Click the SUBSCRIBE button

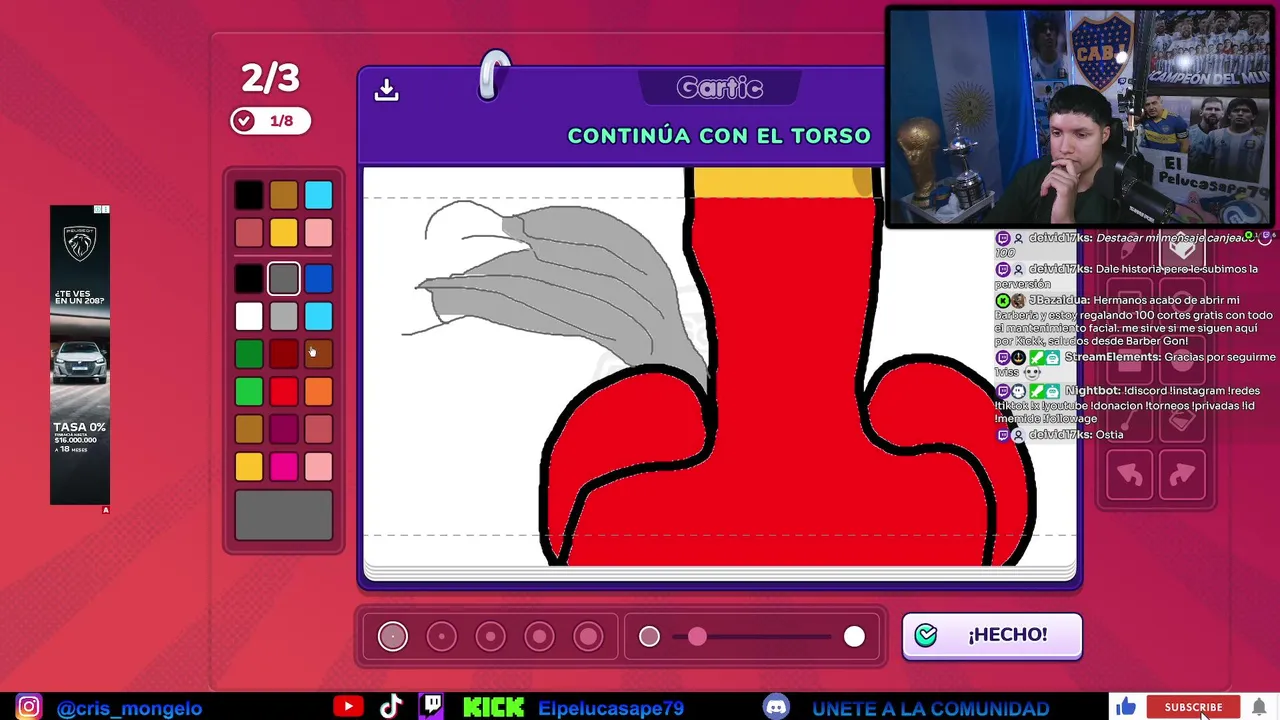pos(1193,707)
